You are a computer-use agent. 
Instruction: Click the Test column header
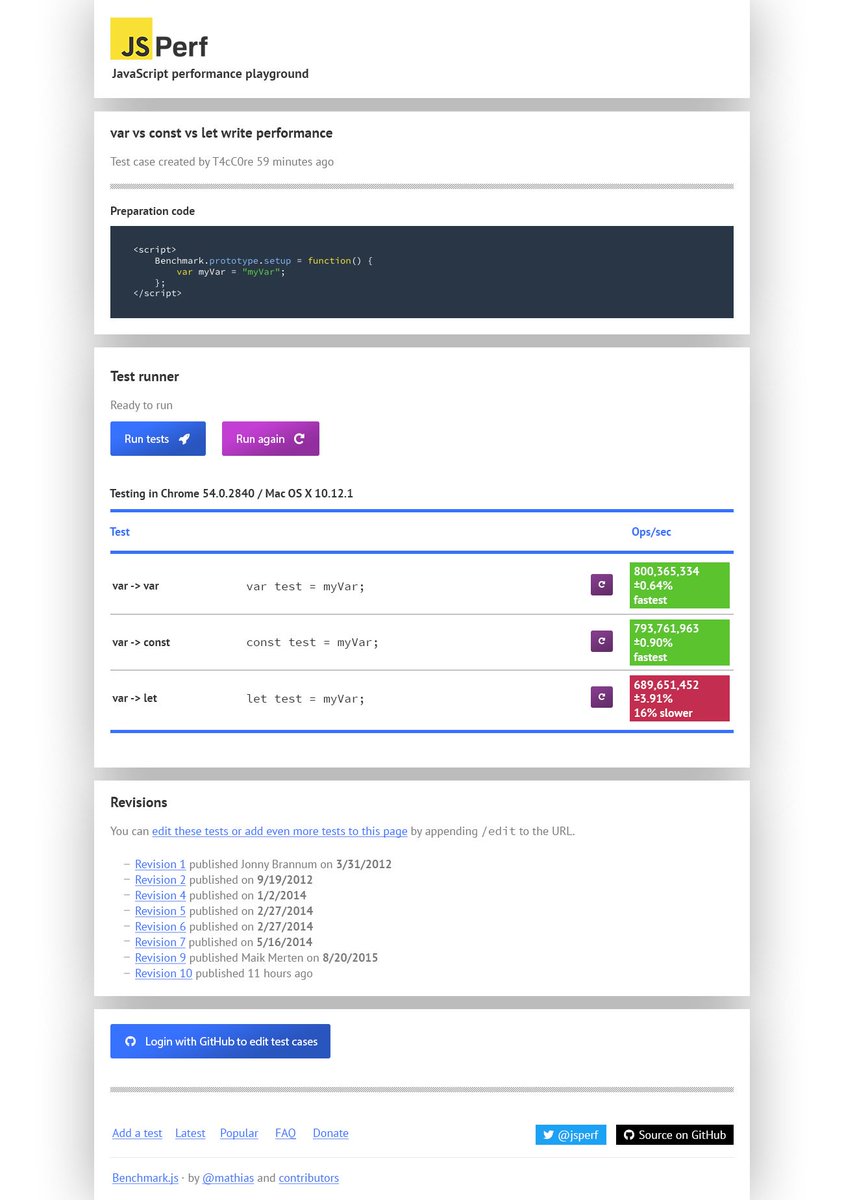(x=120, y=532)
